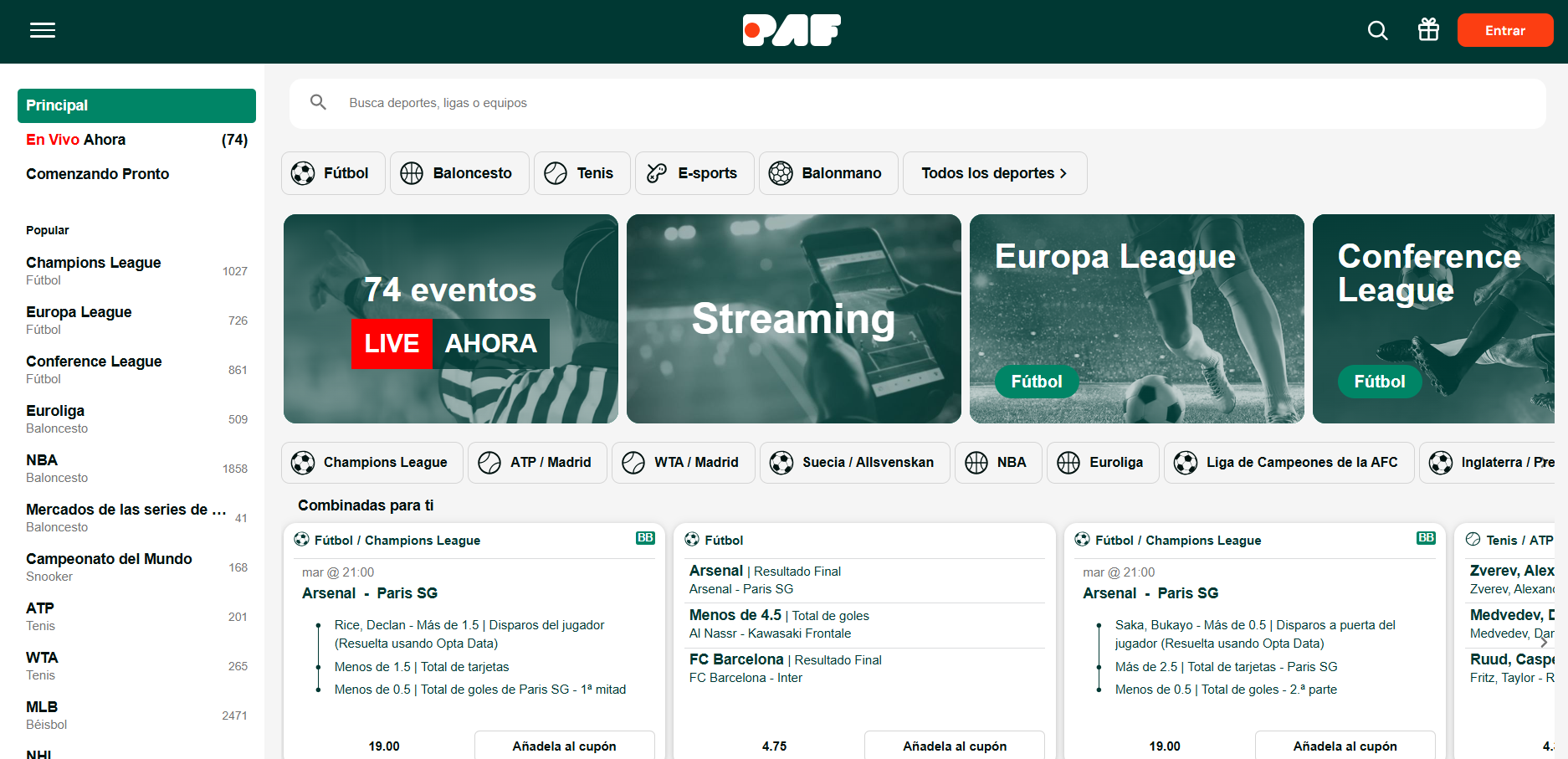
Task: Open Mercados de las series sidebar entry
Action: point(136,517)
